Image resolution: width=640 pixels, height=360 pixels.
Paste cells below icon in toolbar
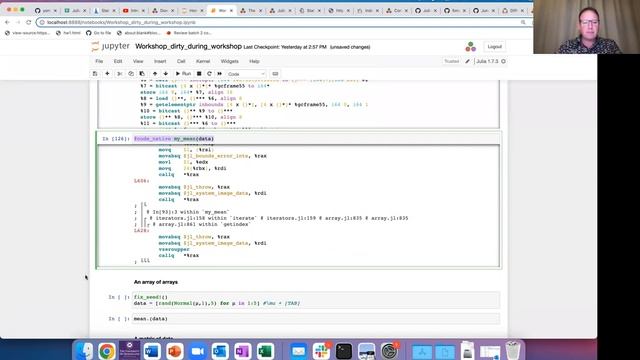pyautogui.click(x=142, y=74)
